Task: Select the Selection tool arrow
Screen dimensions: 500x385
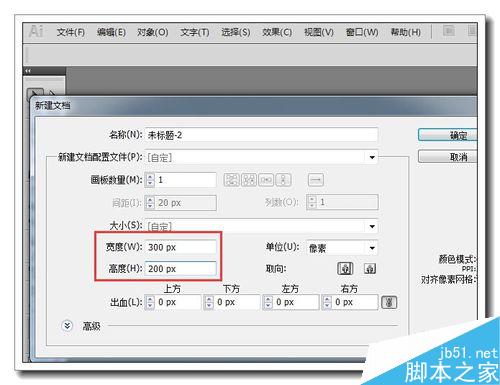Action: (35, 93)
